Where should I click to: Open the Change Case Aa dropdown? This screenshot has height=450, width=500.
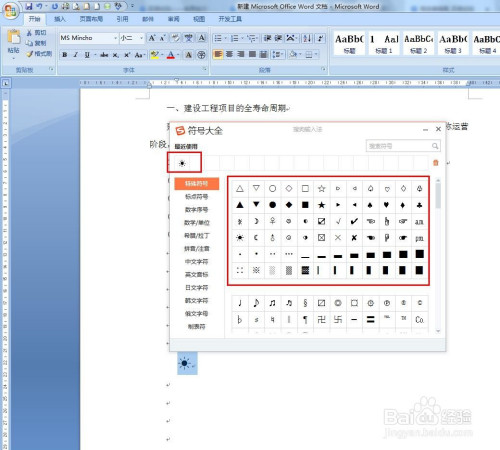[139, 55]
